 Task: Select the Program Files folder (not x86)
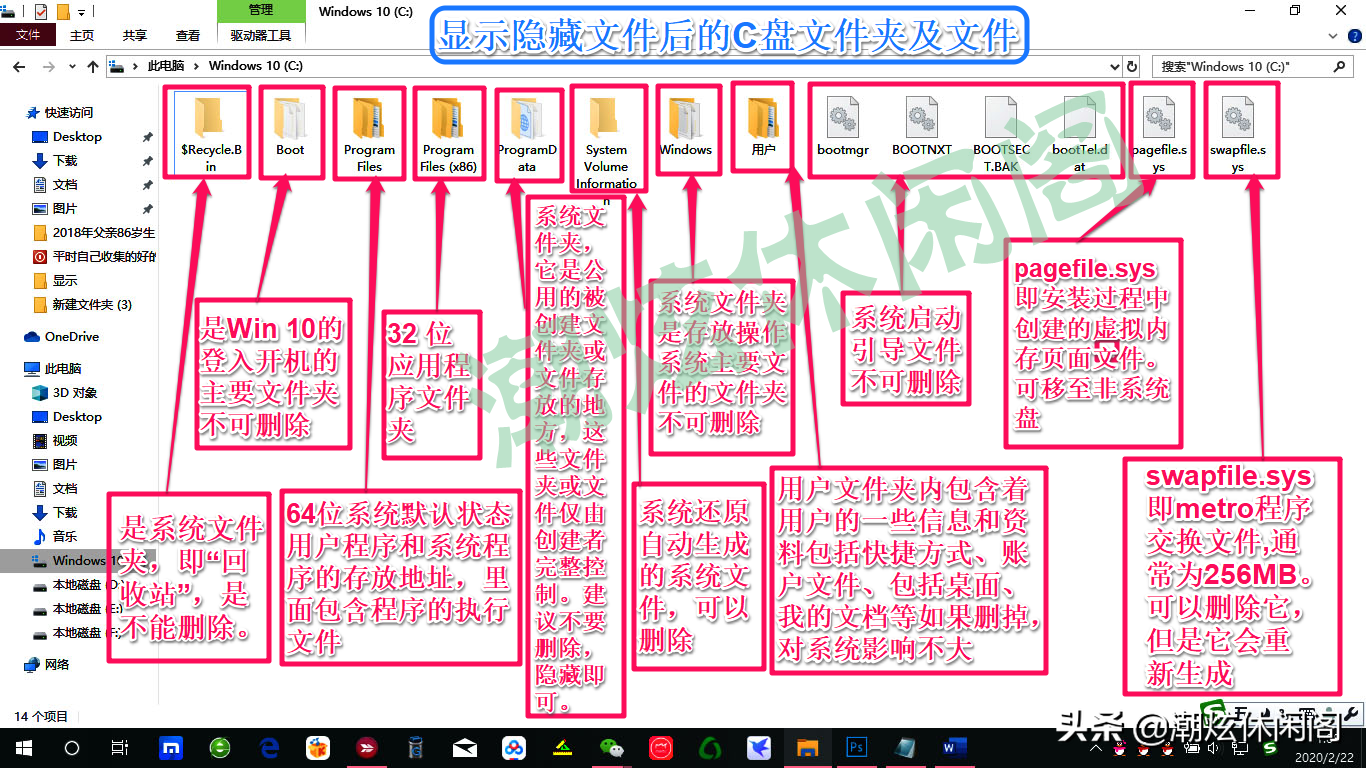coord(369,133)
